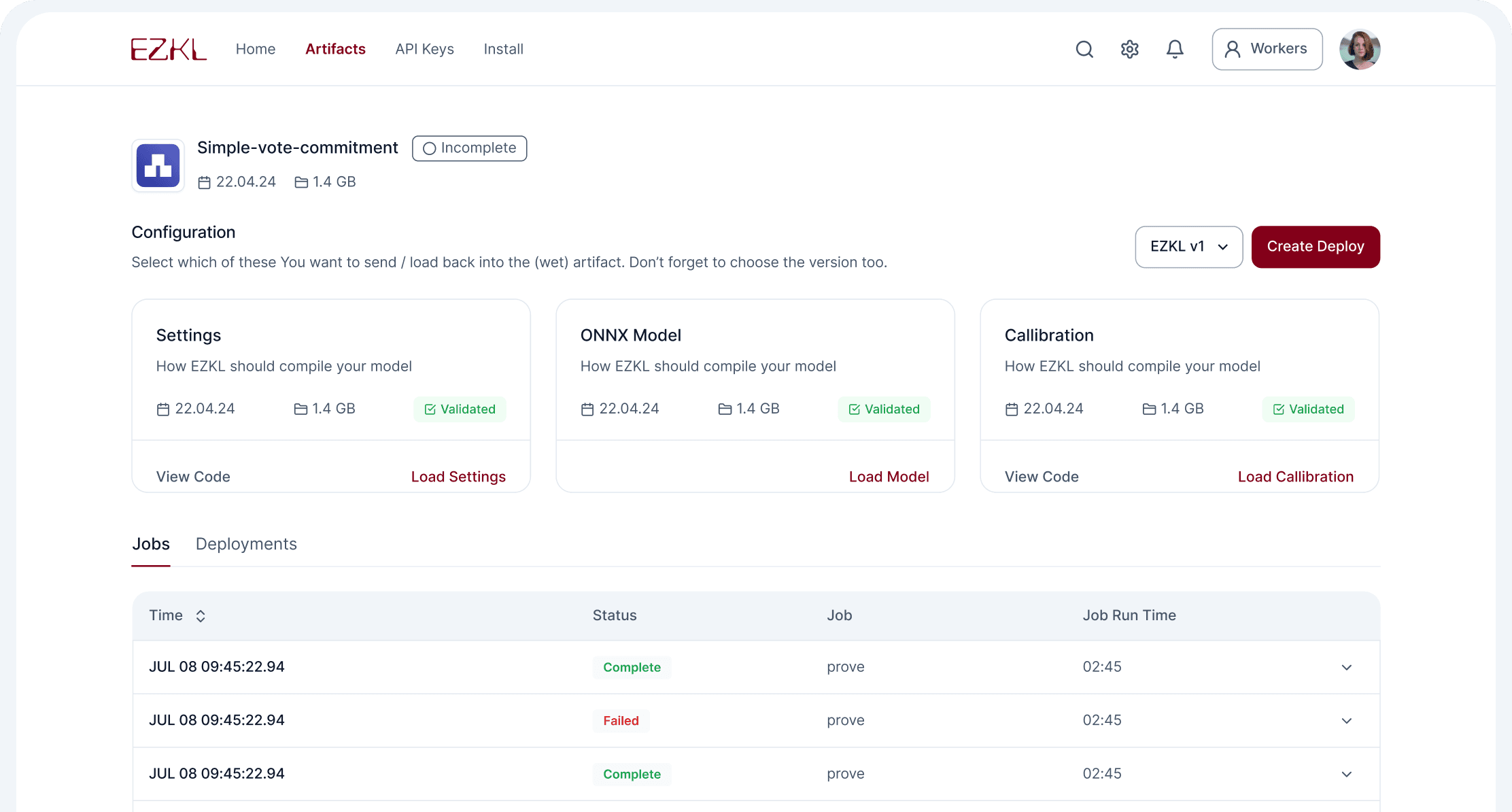
Task: Click the Settings card heading
Action: click(x=188, y=335)
